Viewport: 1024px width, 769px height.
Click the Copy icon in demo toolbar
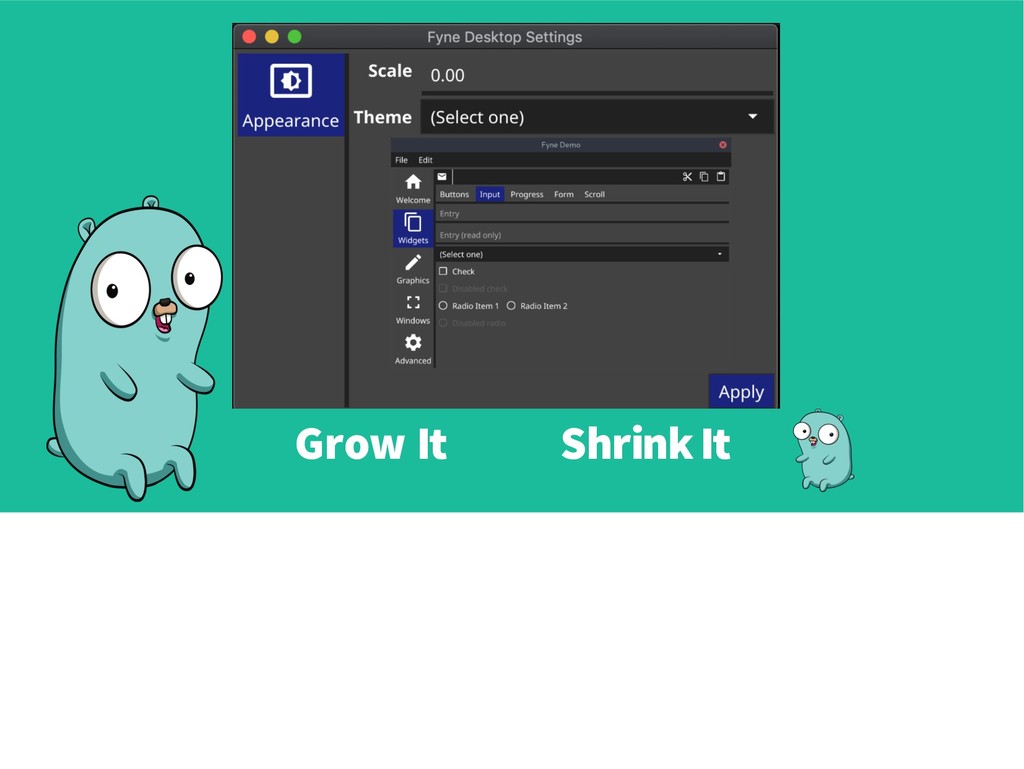[x=704, y=177]
